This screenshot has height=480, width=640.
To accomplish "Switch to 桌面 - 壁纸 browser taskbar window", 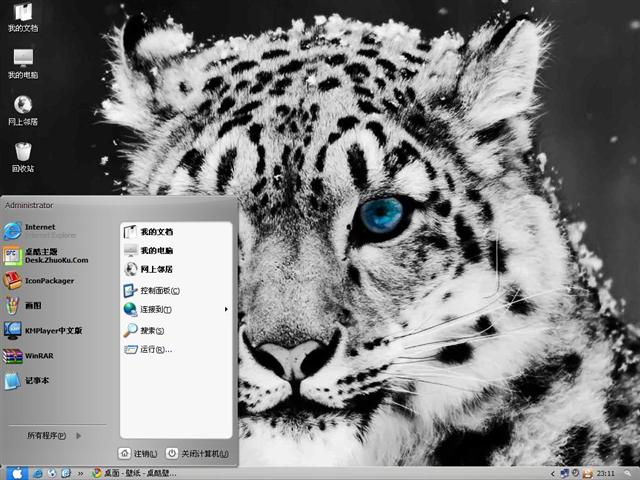I will 135,473.
